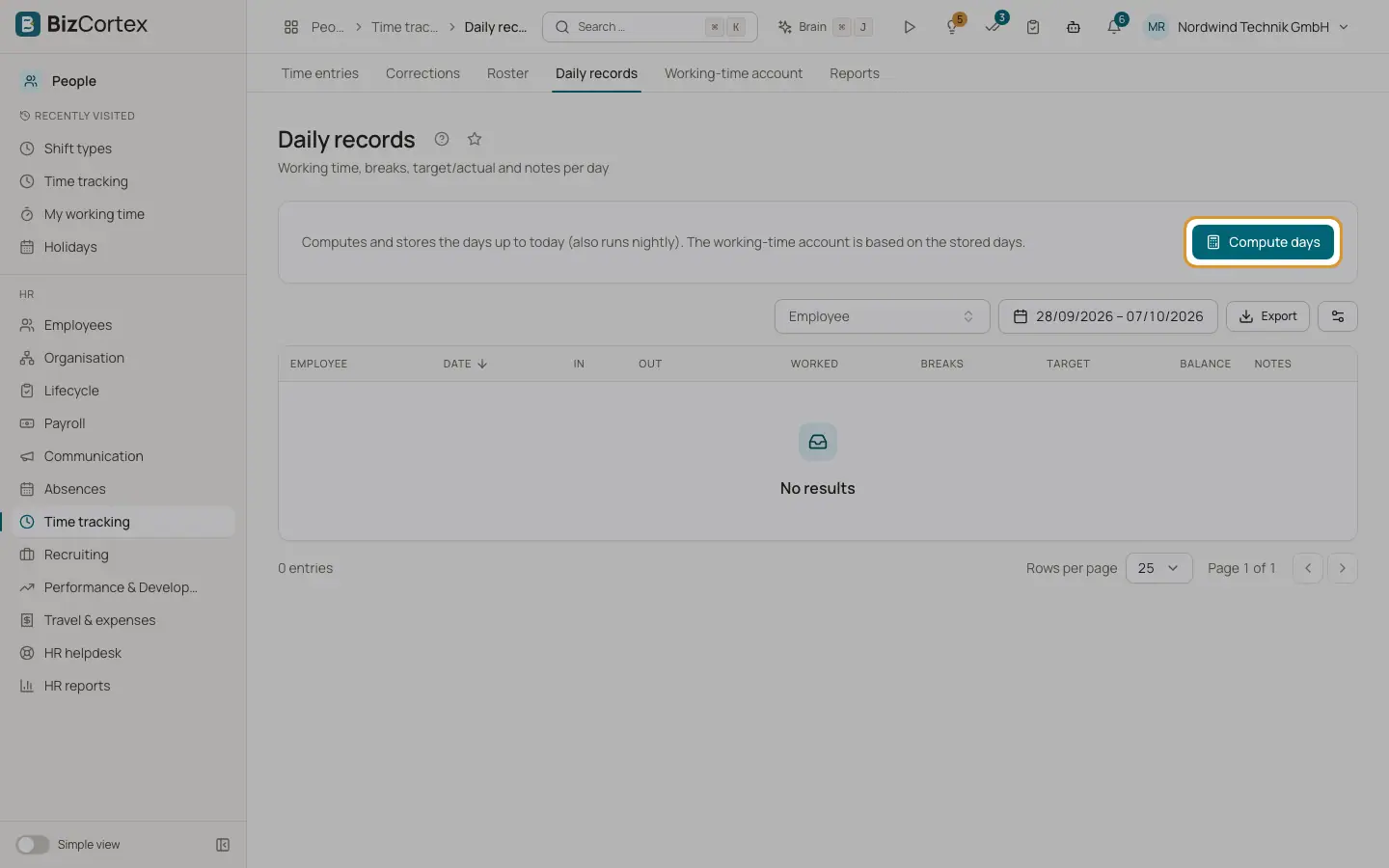
Task: Open the notifications bell
Action: point(1114,27)
